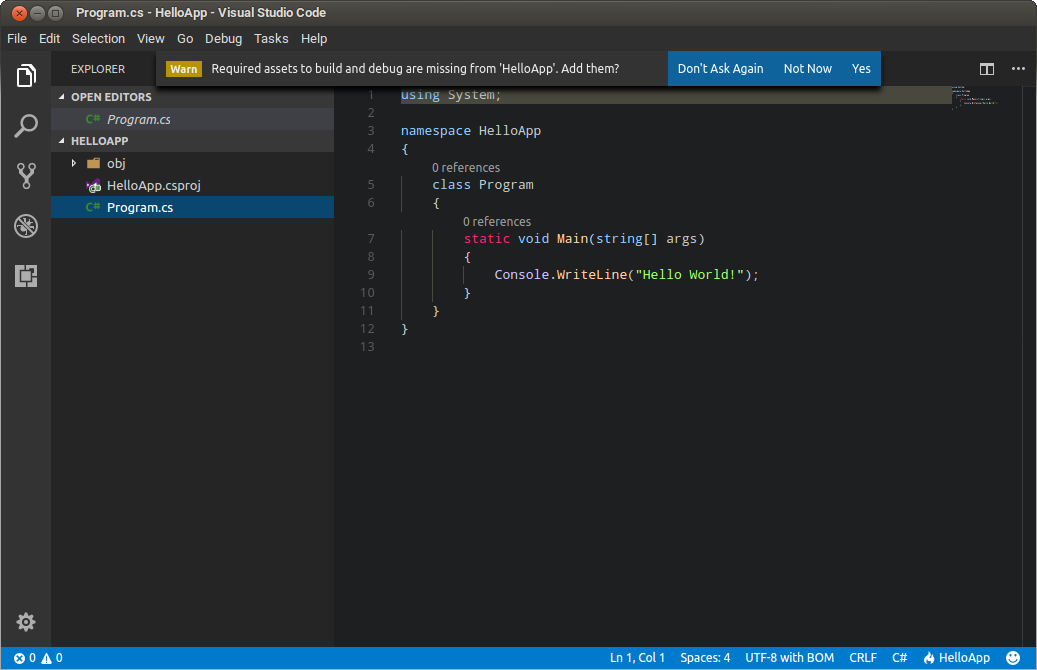Open the Debug view in the activity bar
The height and width of the screenshot is (670, 1037).
[x=25, y=226]
